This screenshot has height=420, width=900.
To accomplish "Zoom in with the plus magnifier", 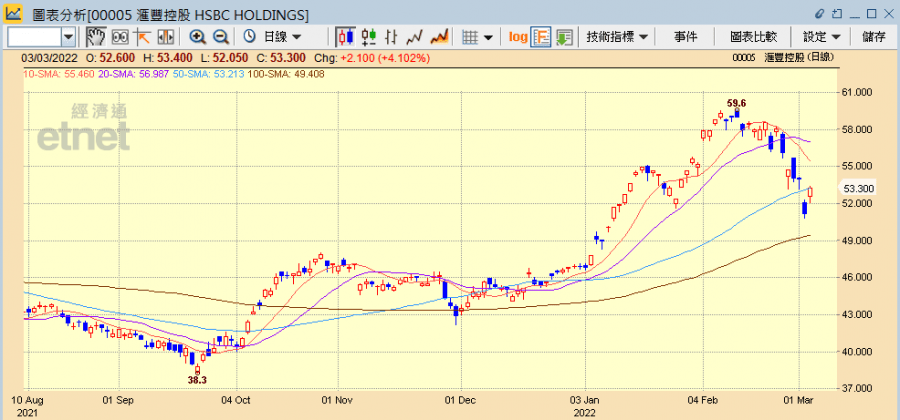I will (x=197, y=37).
